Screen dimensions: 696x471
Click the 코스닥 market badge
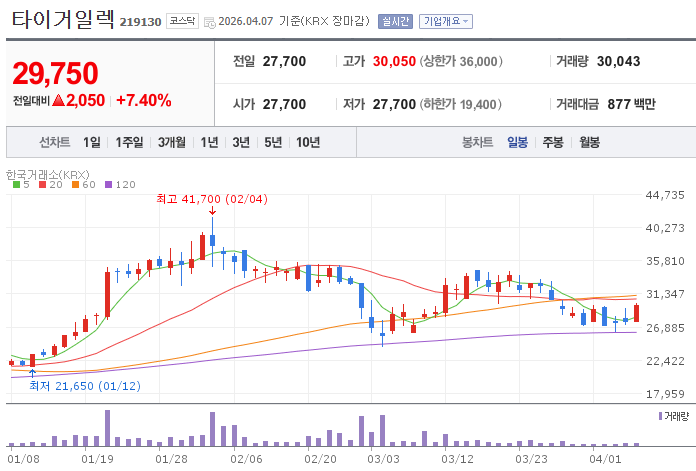182,21
